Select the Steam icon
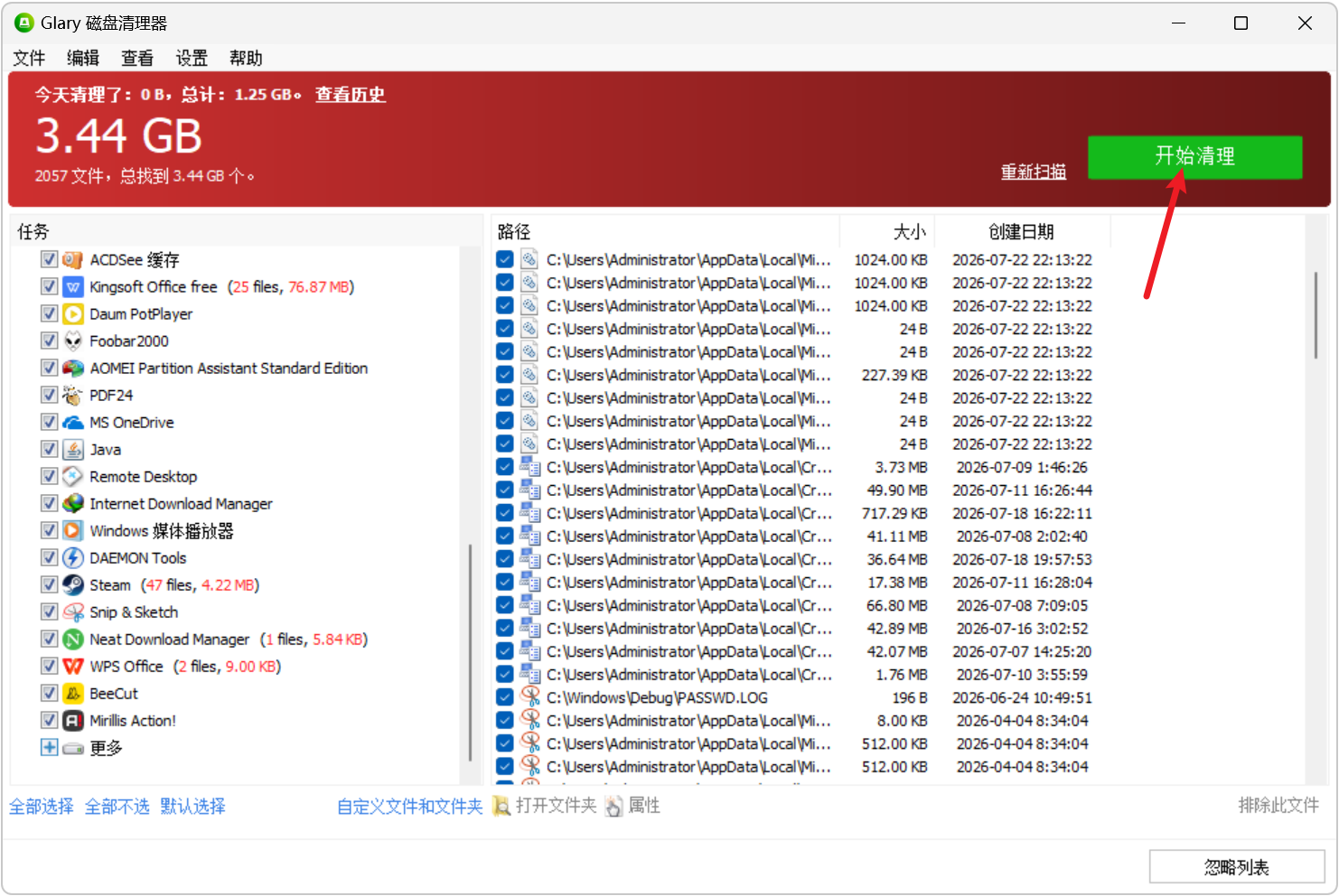Image resolution: width=1339 pixels, height=896 pixels. point(73,585)
